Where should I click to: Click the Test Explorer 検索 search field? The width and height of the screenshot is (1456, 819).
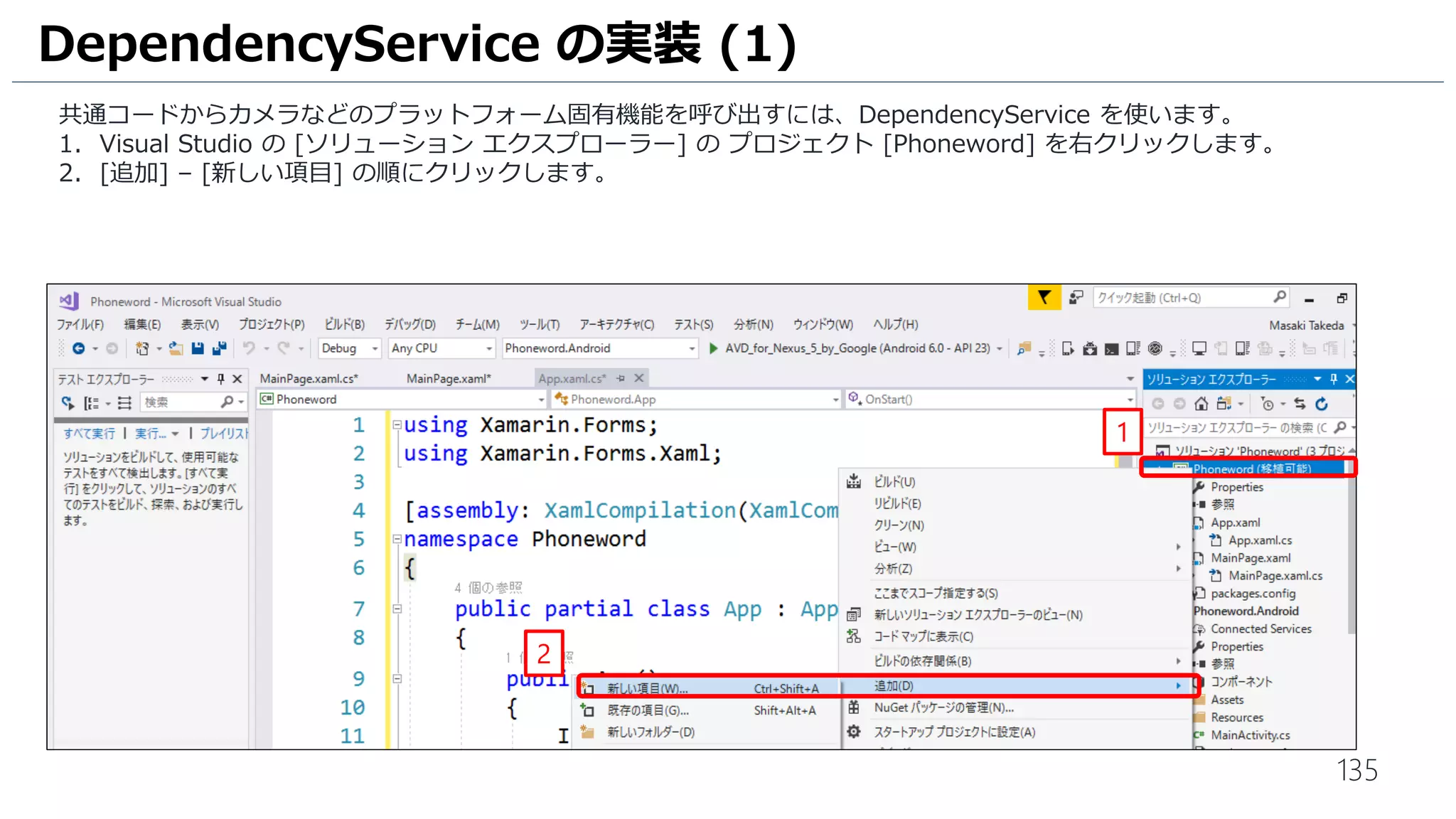[193, 402]
